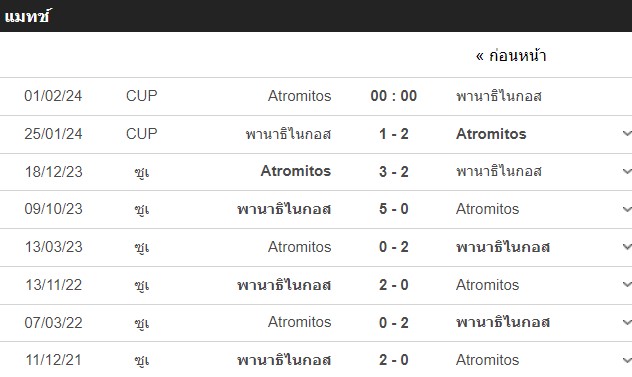Expand the 11/12/21 match details chevron
Viewport: 632px width, 377px height.
627,360
